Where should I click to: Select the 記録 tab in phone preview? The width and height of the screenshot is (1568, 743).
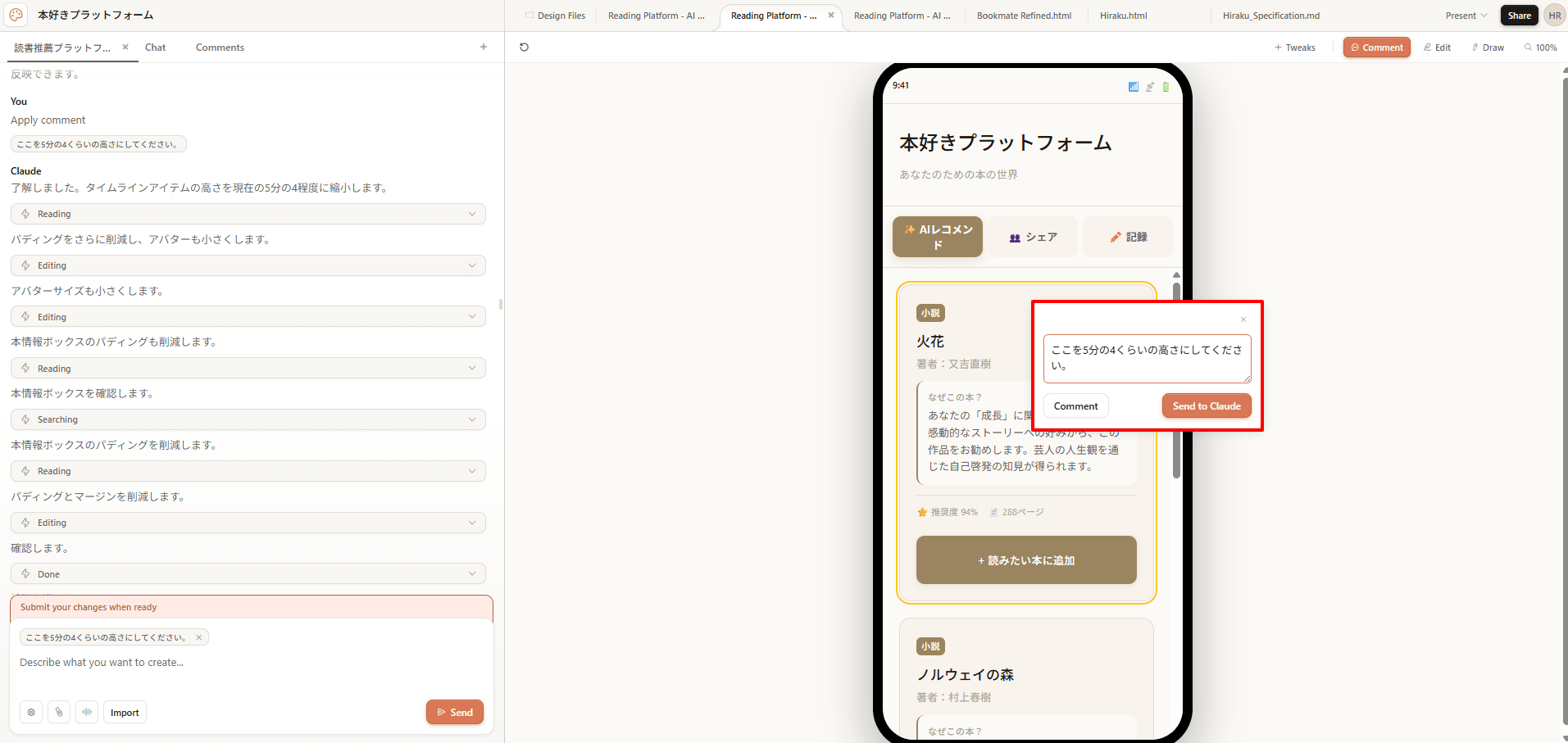[1128, 237]
